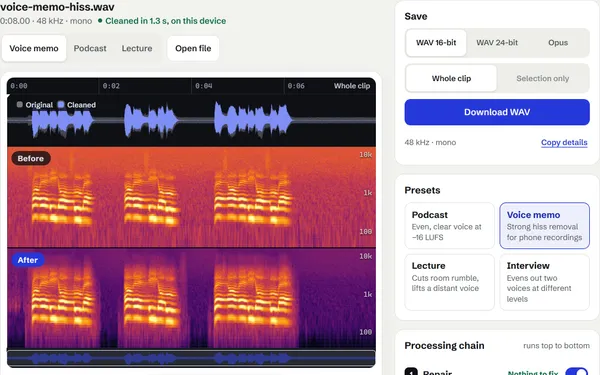Screen dimensions: 600x375
Task: Click the Before spectrogram badge
Action: [x=31, y=158]
